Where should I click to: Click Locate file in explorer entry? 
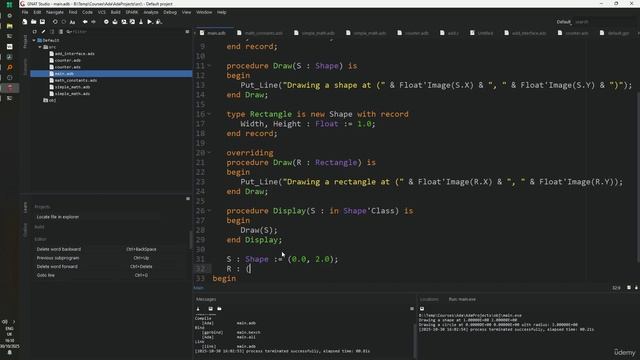(x=58, y=217)
